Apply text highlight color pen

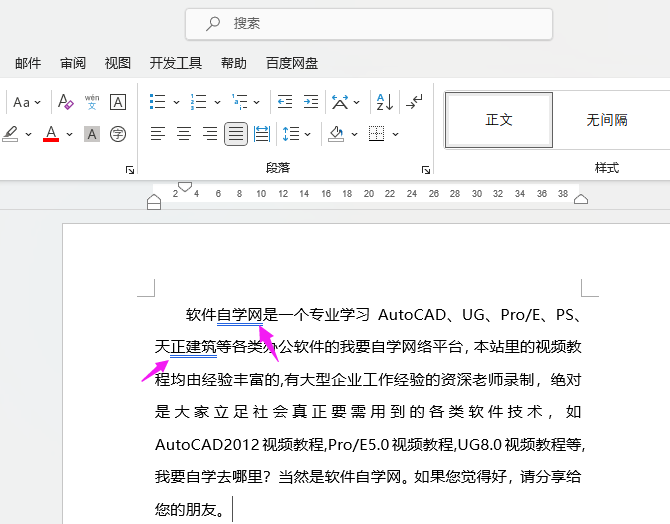(x=11, y=134)
